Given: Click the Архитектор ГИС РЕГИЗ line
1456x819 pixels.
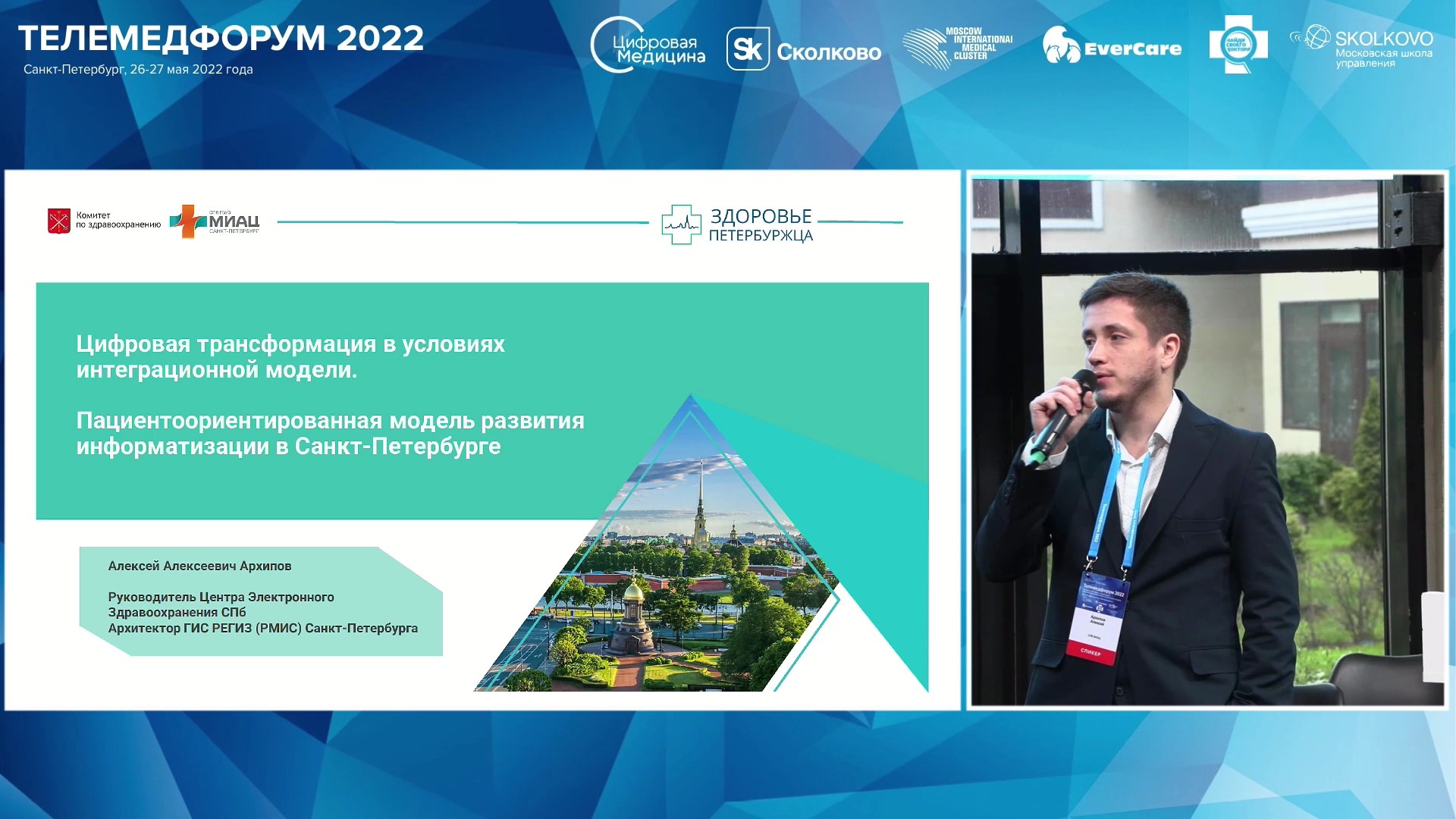Looking at the screenshot, I should tap(262, 629).
